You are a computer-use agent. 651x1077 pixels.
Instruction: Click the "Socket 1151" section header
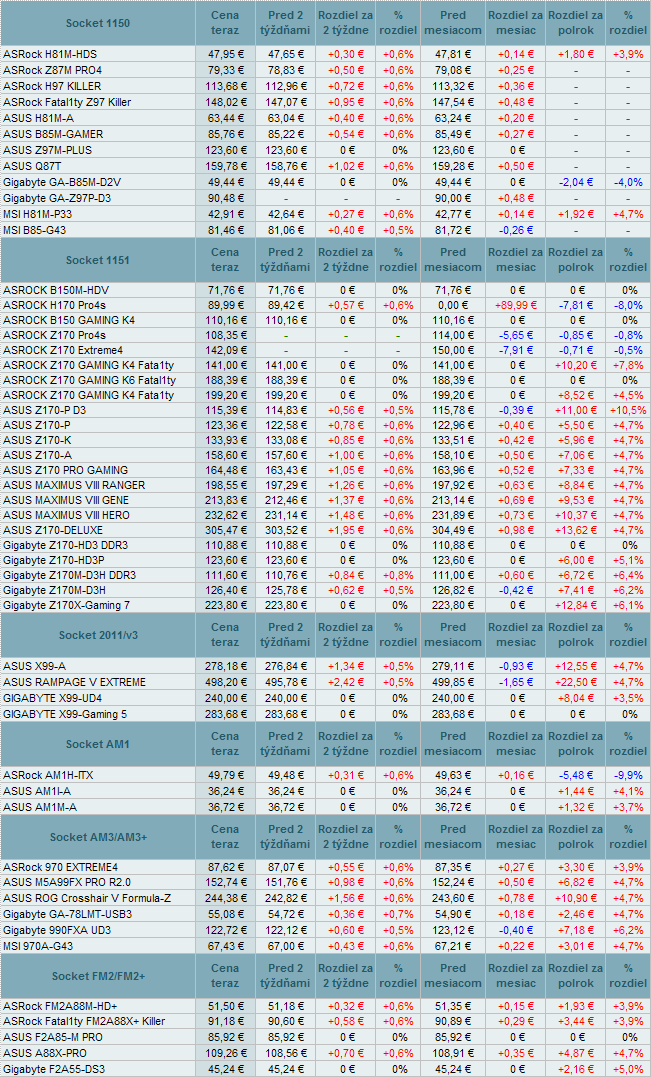(x=98, y=260)
